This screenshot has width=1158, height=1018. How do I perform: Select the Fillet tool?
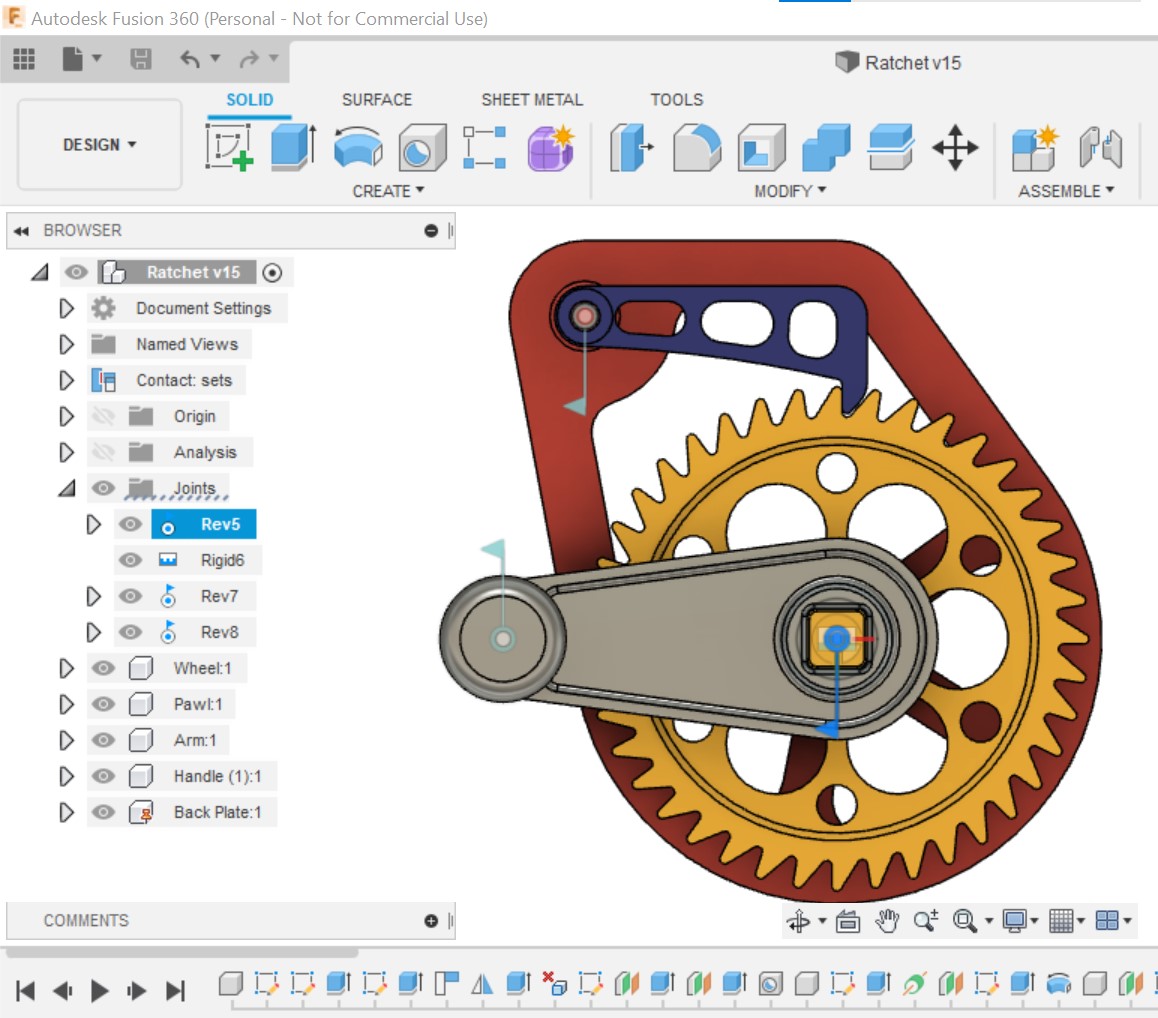coord(696,148)
